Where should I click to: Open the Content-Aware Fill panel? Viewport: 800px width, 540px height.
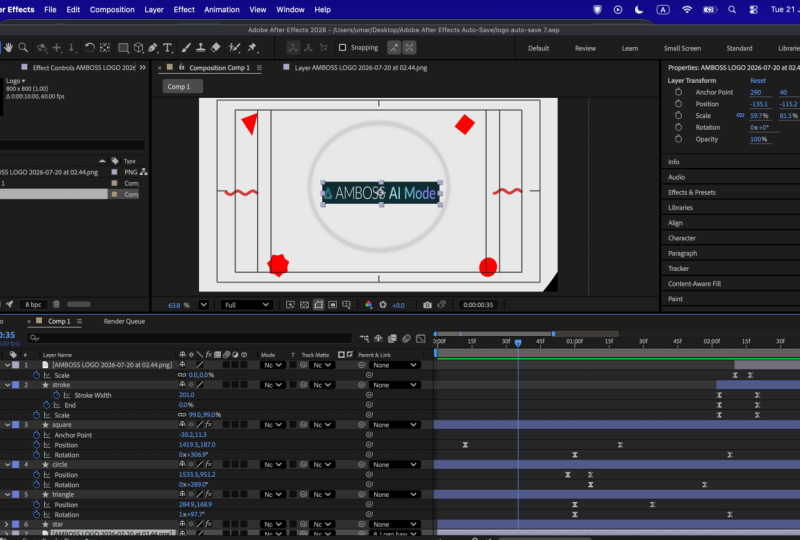694,284
